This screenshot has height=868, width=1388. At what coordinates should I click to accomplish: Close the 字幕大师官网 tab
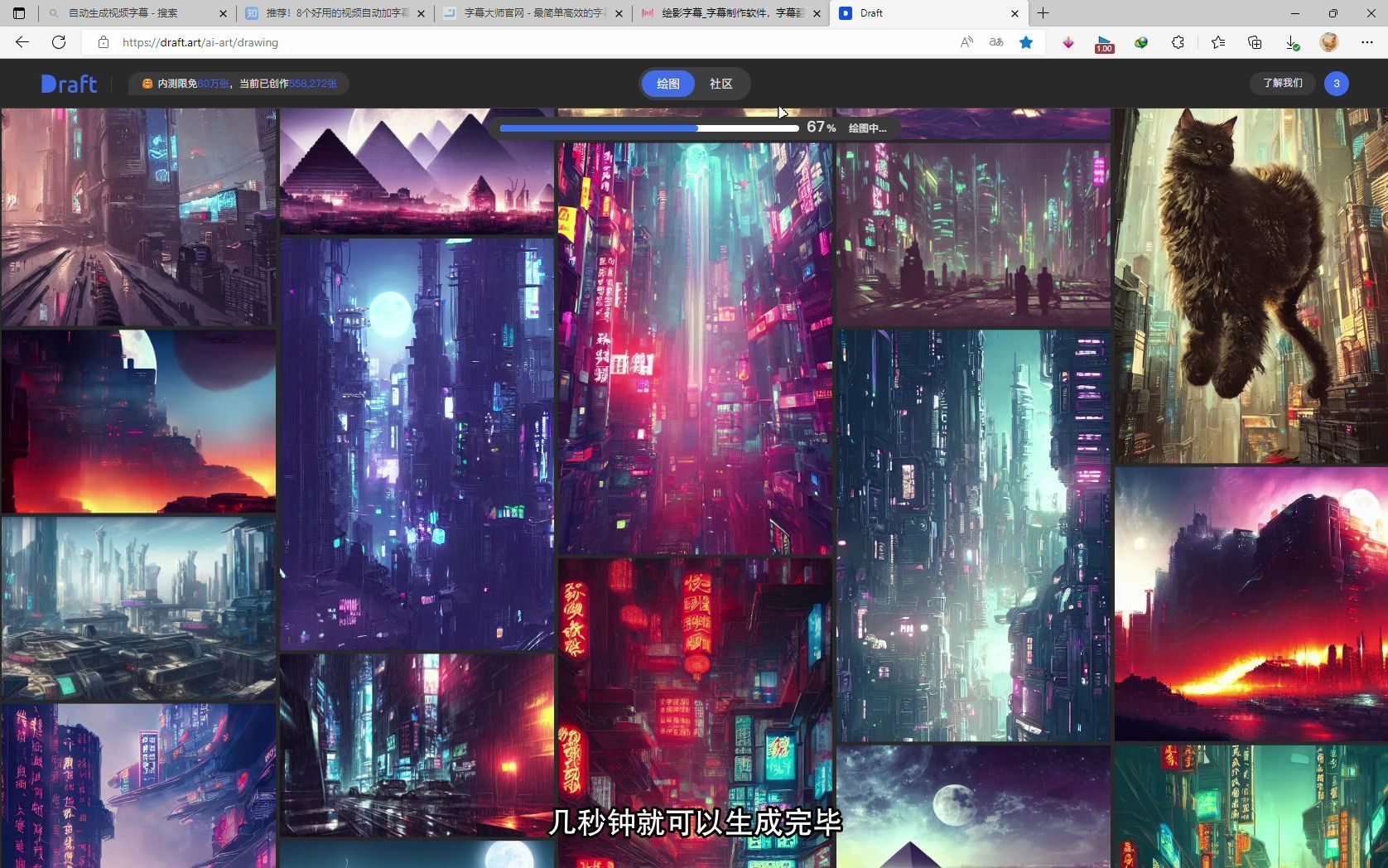coord(619,13)
